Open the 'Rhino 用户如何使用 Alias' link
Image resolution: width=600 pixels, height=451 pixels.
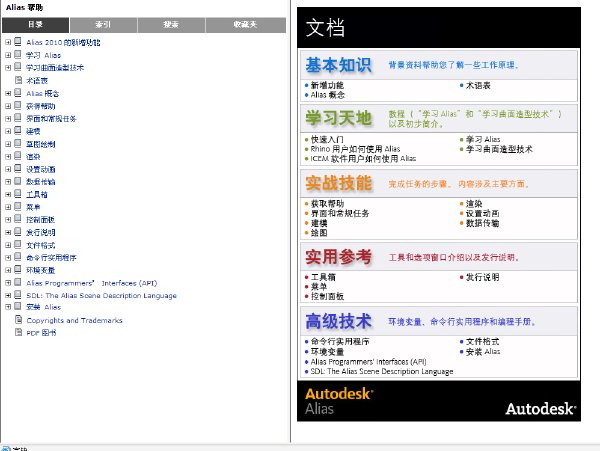355,149
